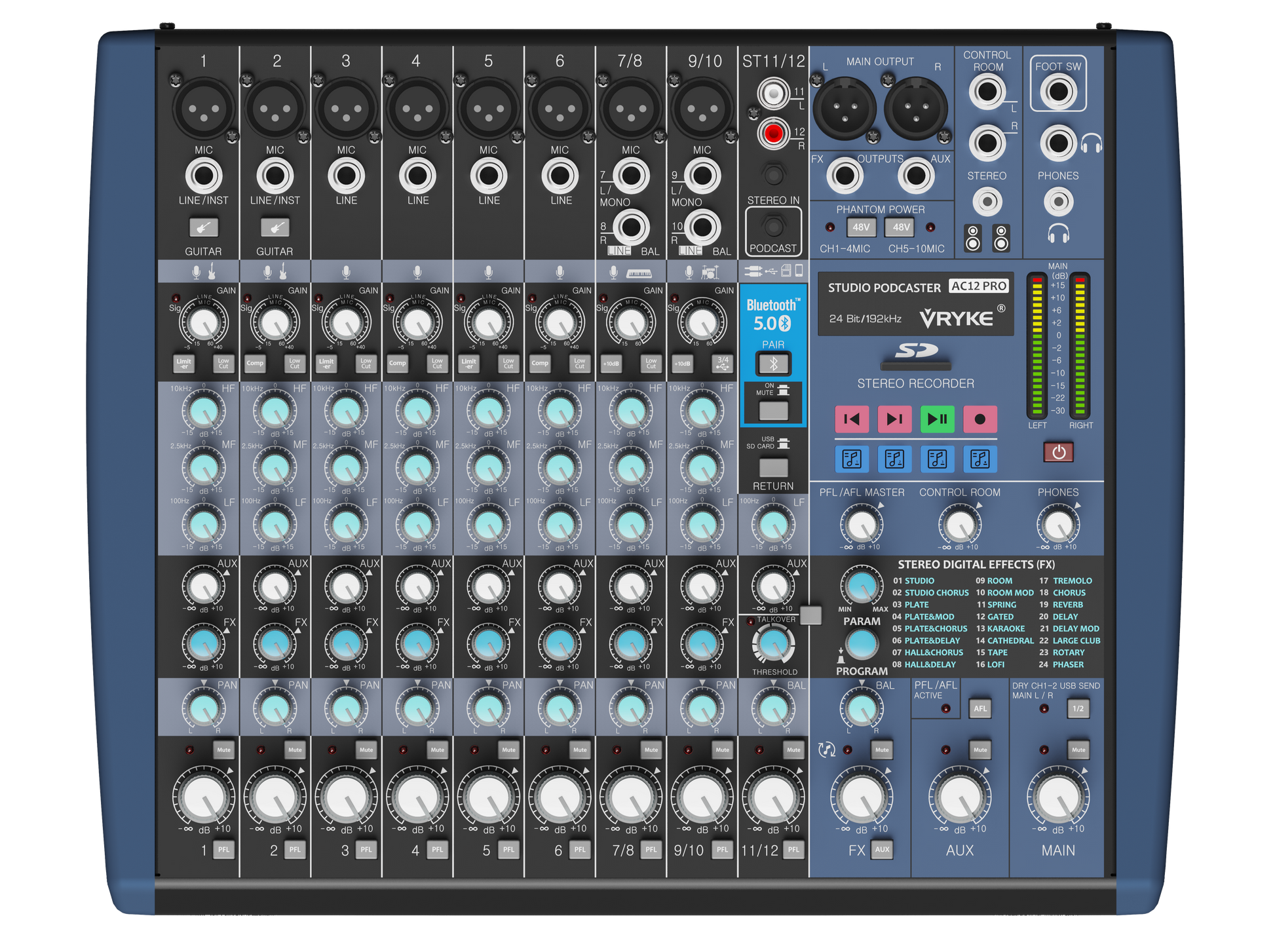Viewport: 1275px width, 952px height.
Task: Tap the Bluetooth PAIR button
Action: coord(773,364)
